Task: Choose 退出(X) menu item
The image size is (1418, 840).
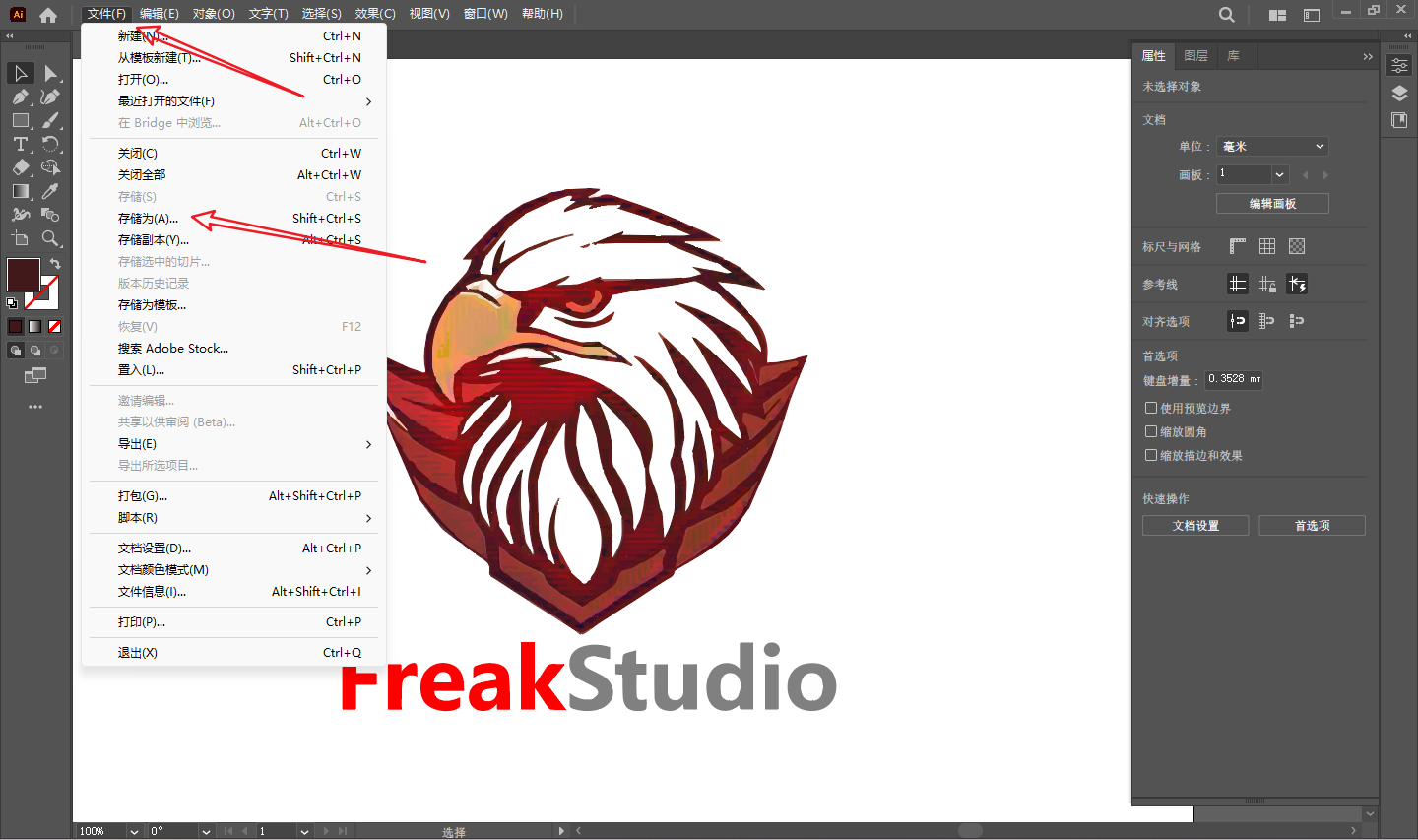Action: (233, 653)
